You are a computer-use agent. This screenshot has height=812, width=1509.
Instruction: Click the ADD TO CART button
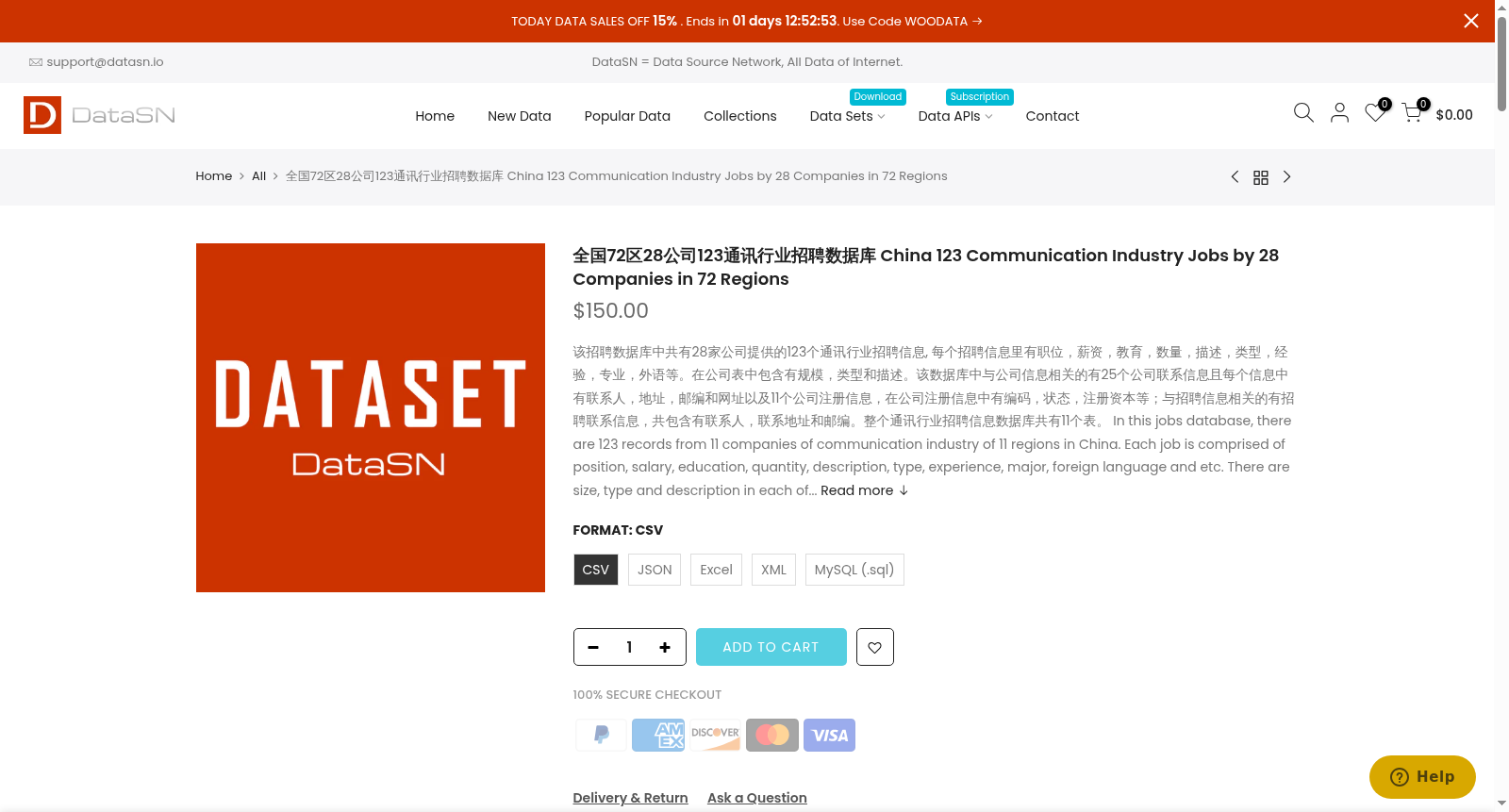pyautogui.click(x=771, y=647)
